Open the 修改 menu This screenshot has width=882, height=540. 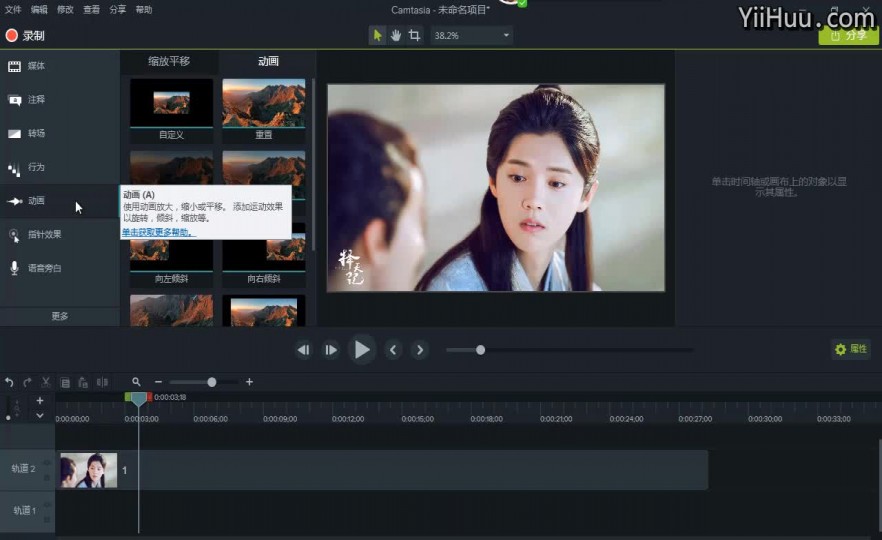coord(65,10)
